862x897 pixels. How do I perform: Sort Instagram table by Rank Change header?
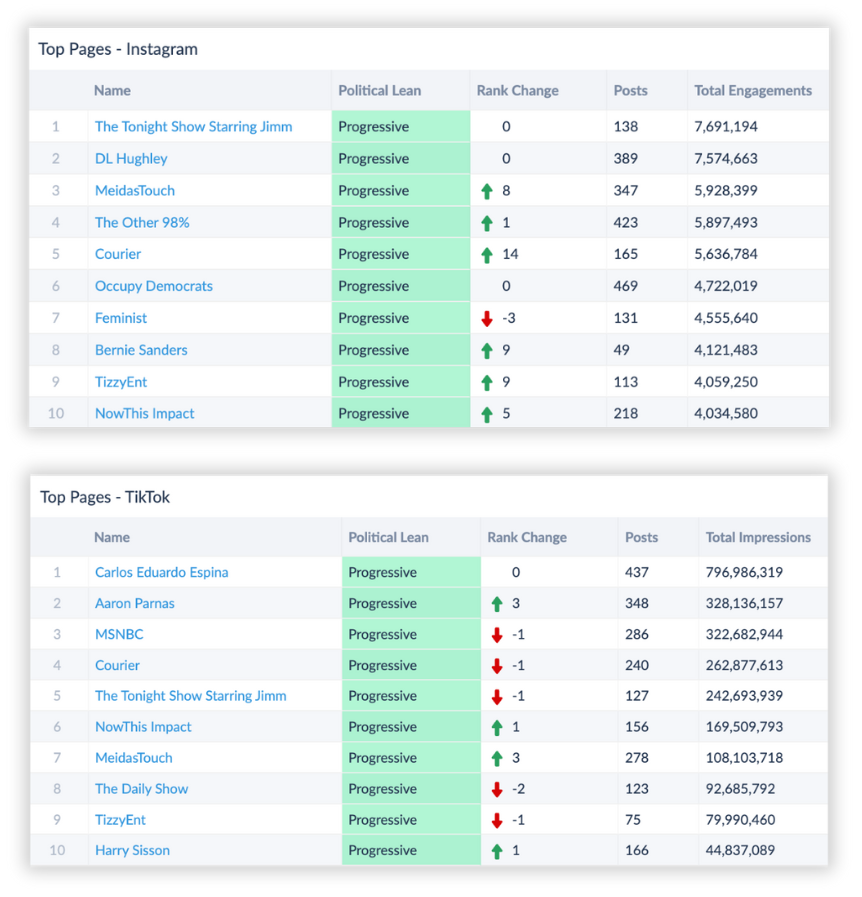pyautogui.click(x=518, y=90)
